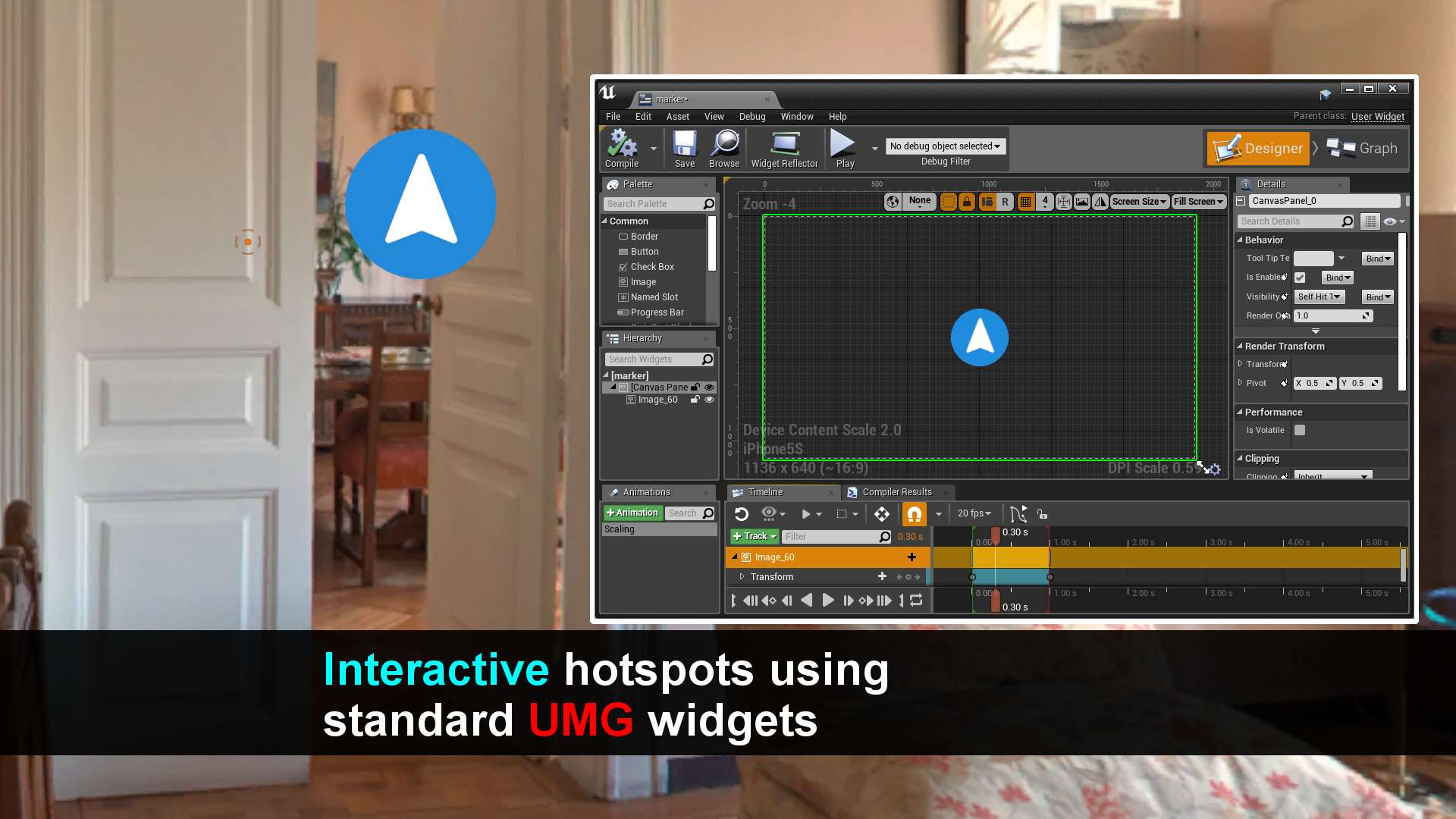Click the Play preview button
This screenshot has width=1456, height=819.
[x=844, y=149]
